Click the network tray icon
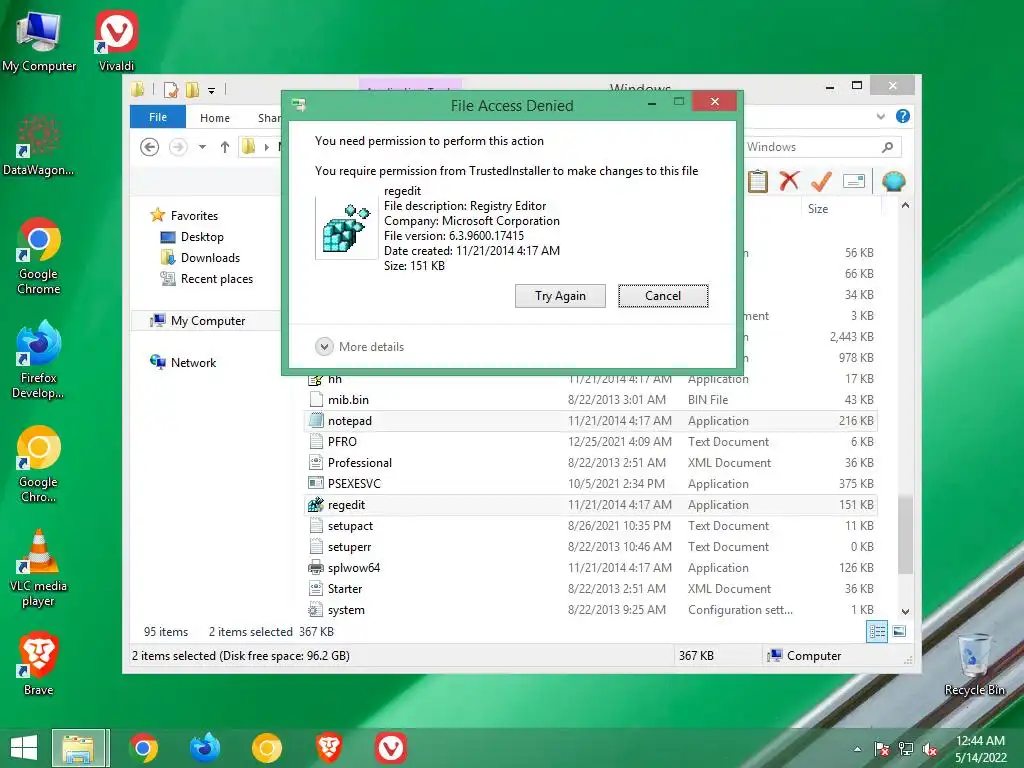1024x768 pixels. click(905, 749)
